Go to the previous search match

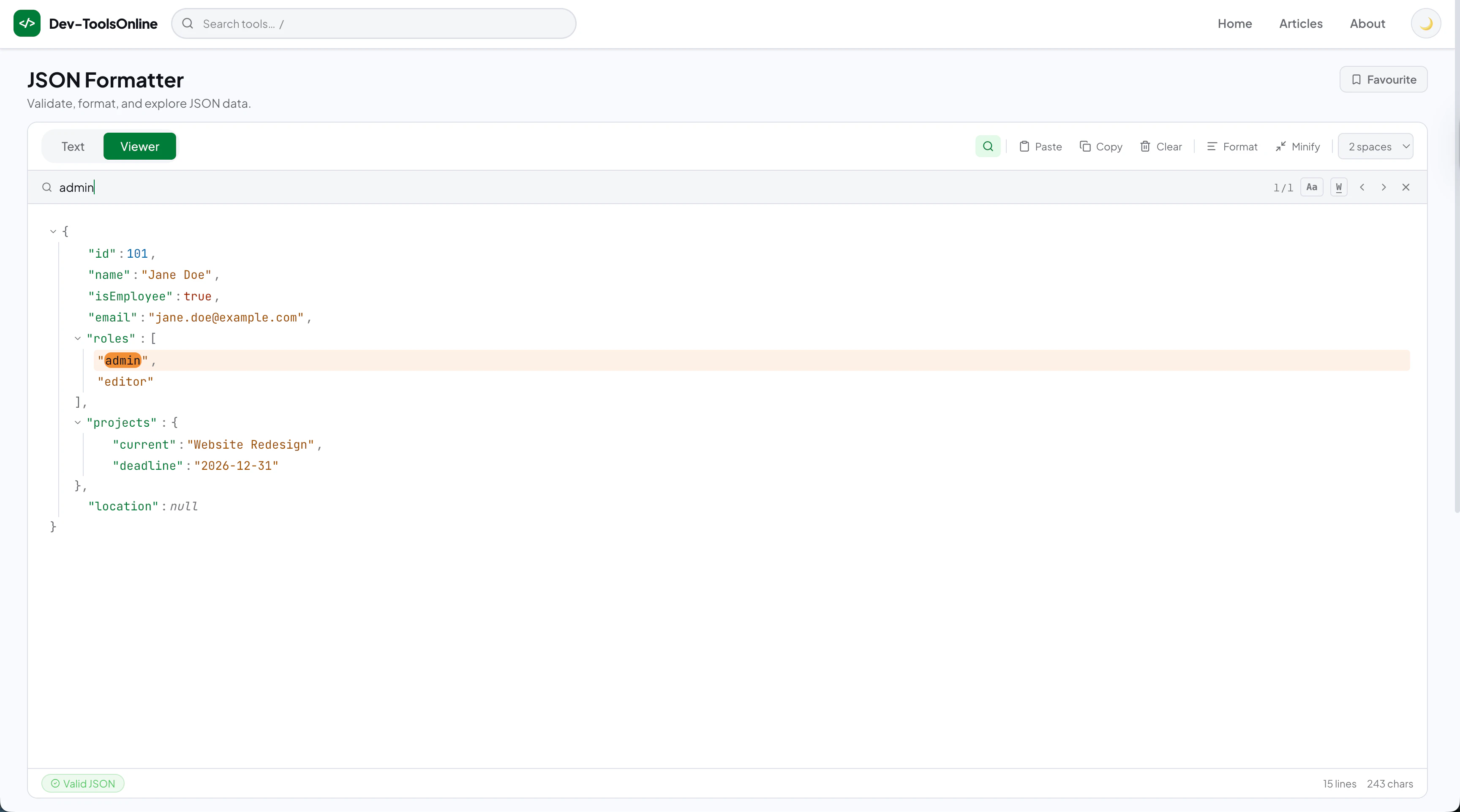(x=1362, y=187)
